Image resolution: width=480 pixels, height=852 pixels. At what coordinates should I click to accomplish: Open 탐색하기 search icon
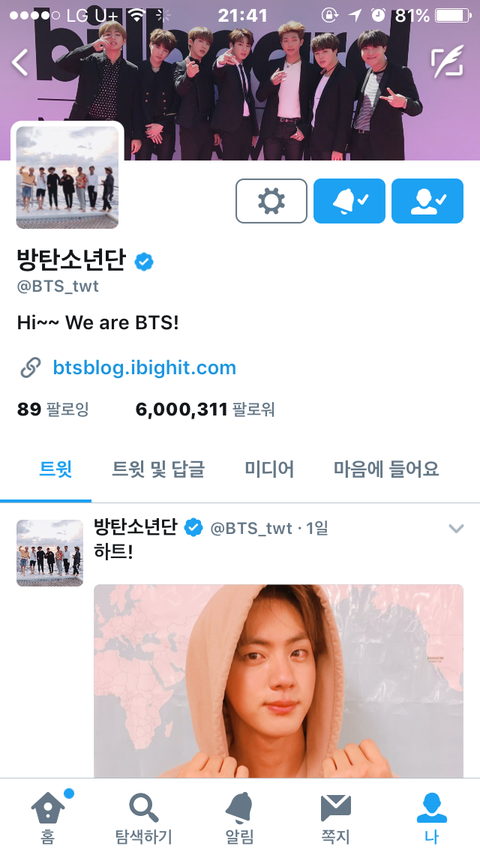(144, 817)
